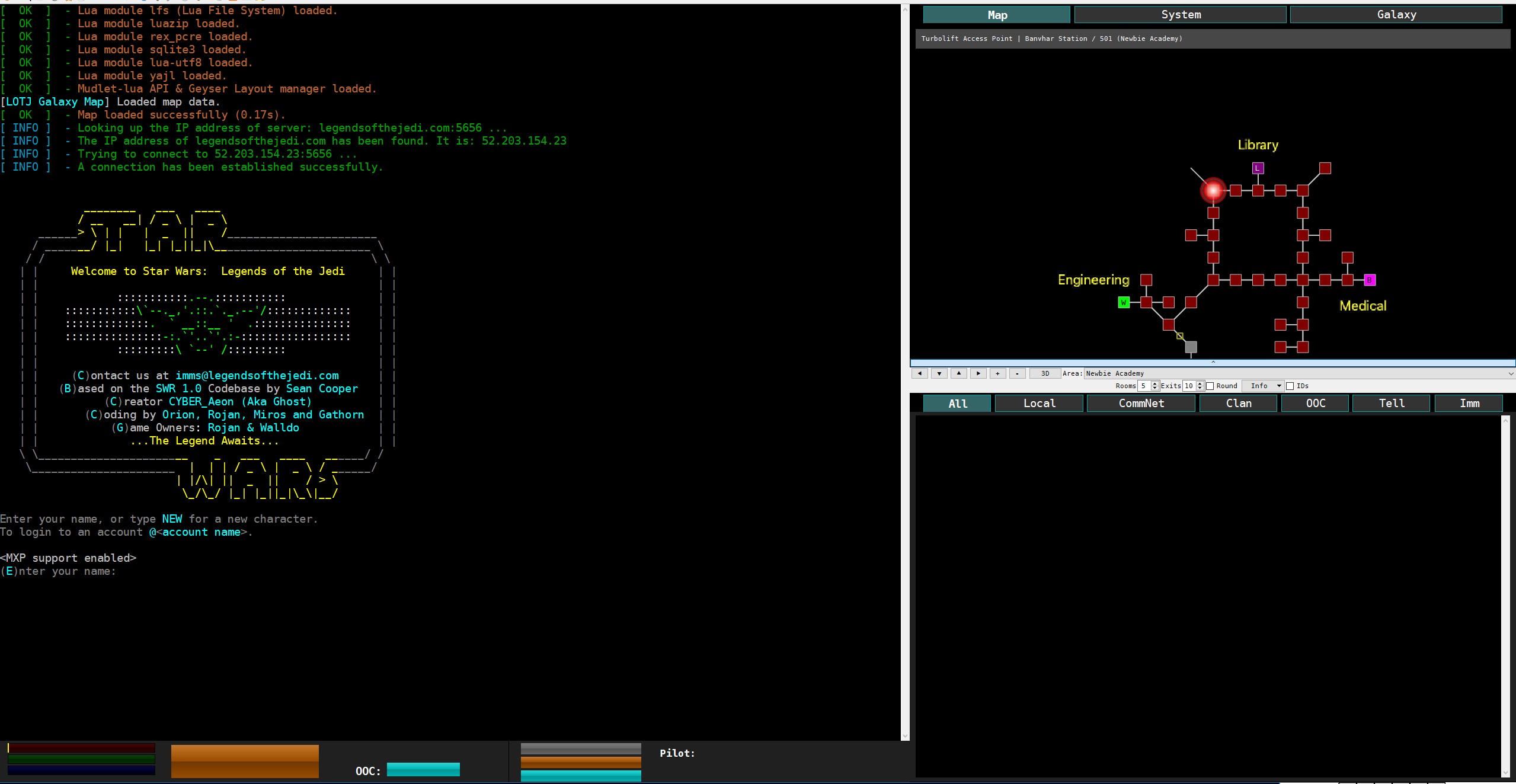1516x784 pixels.
Task: Open the System tab
Action: pos(1181,15)
